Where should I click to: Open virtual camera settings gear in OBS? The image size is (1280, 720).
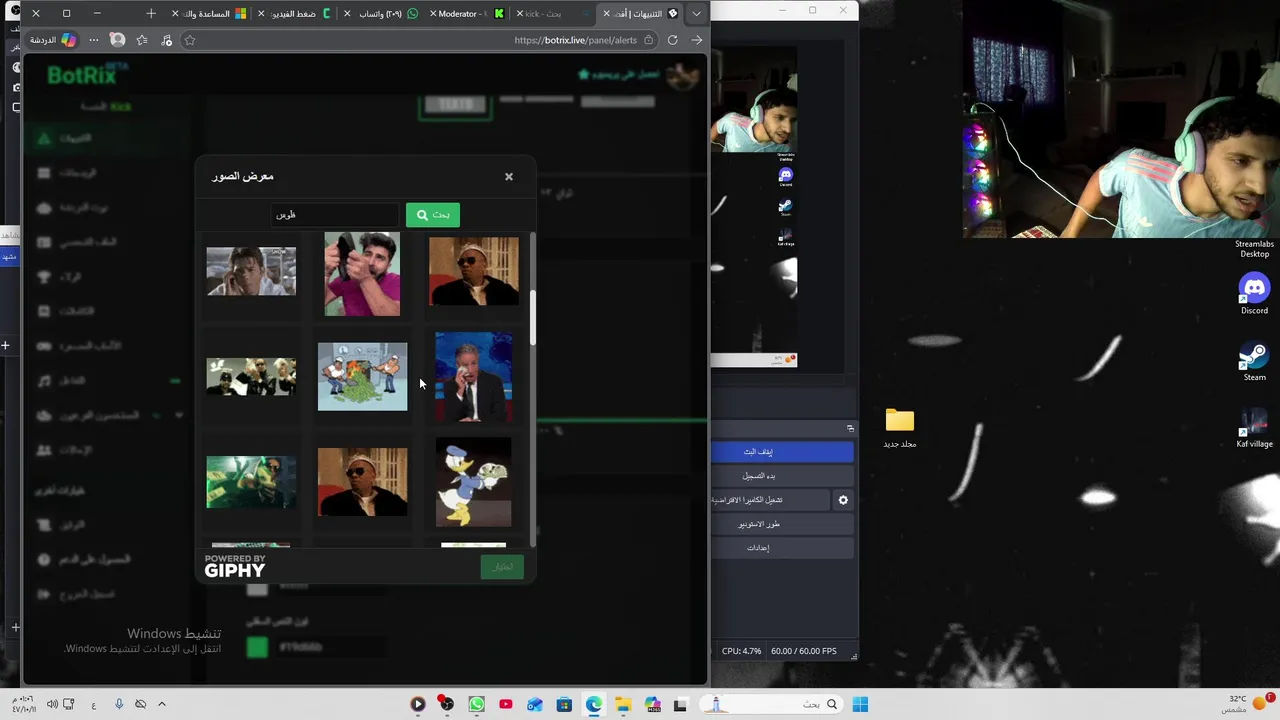(843, 500)
